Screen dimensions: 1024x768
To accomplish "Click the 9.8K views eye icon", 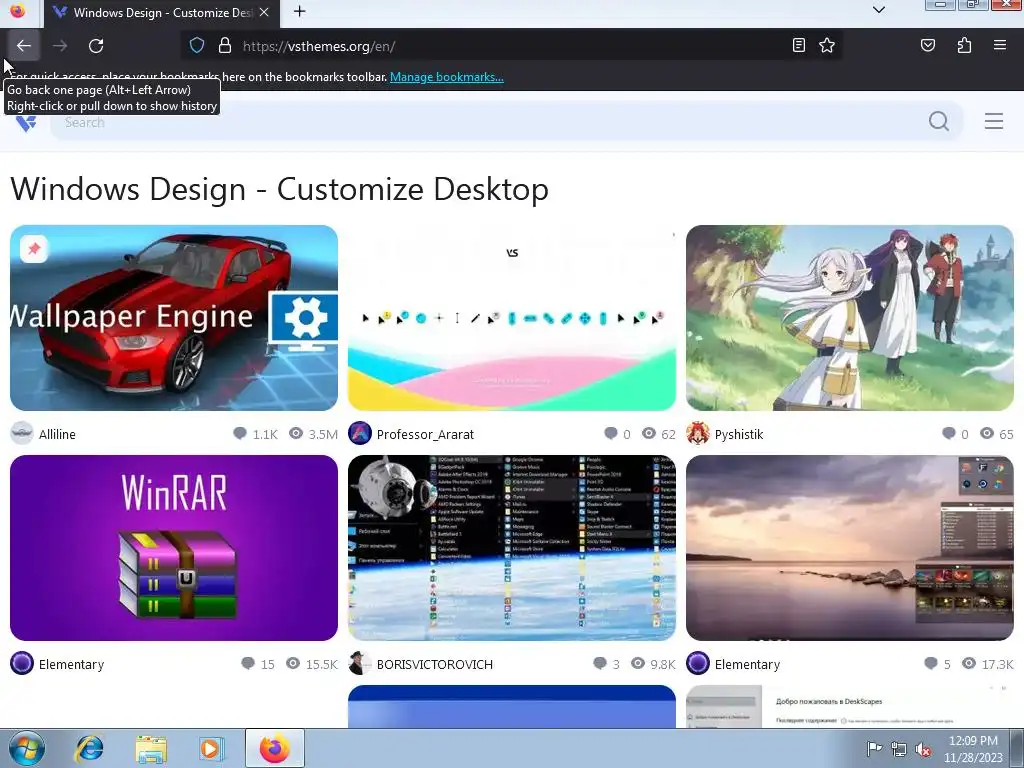I will pyautogui.click(x=638, y=664).
